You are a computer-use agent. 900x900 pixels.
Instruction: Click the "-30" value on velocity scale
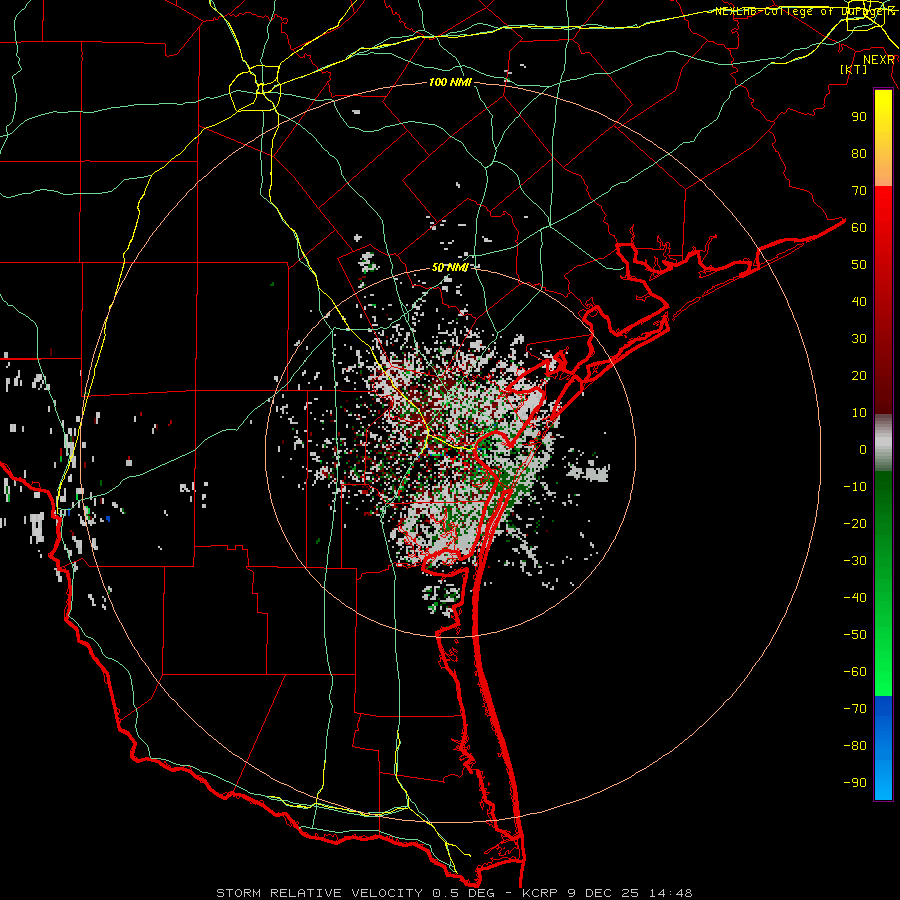tap(855, 561)
